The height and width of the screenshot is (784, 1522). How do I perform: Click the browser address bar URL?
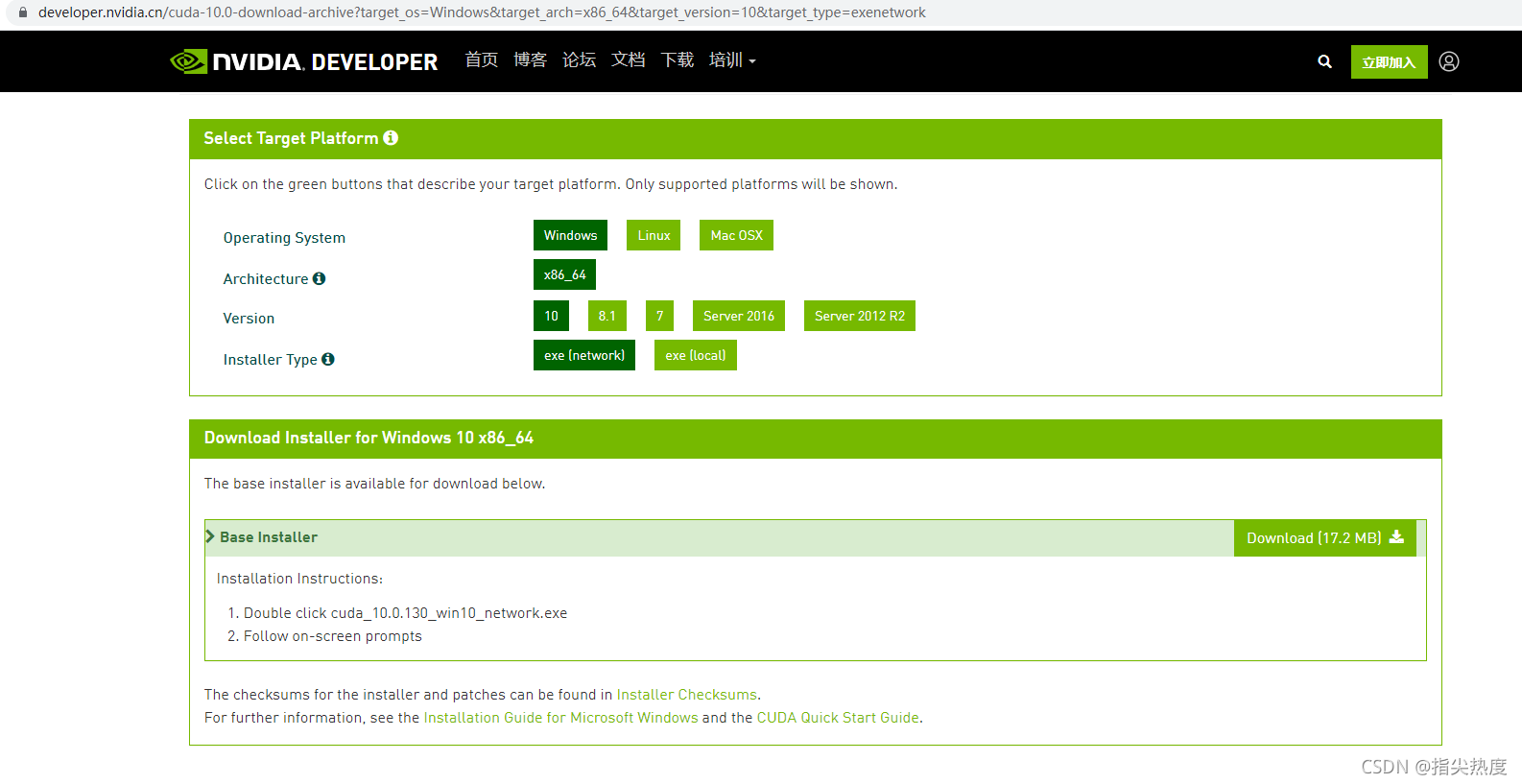pyautogui.click(x=482, y=12)
